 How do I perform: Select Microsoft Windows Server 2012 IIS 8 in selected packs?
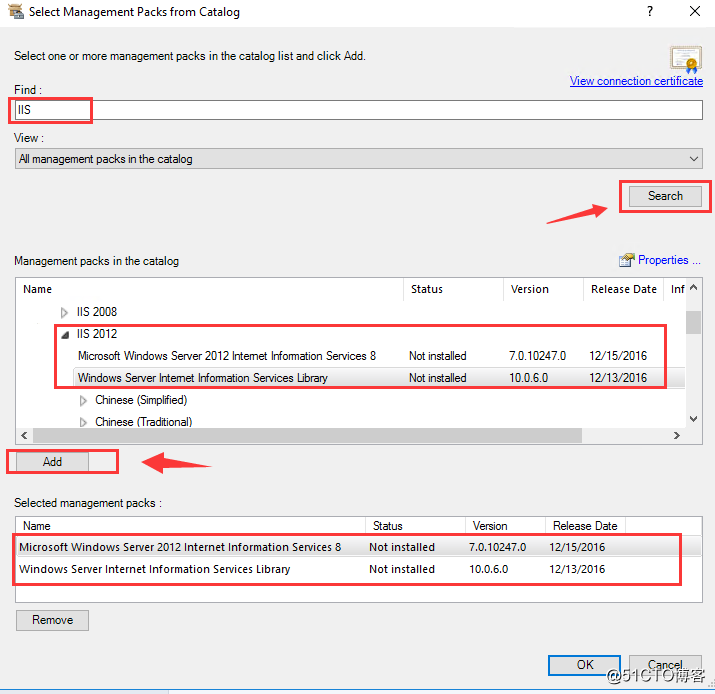coord(358,547)
